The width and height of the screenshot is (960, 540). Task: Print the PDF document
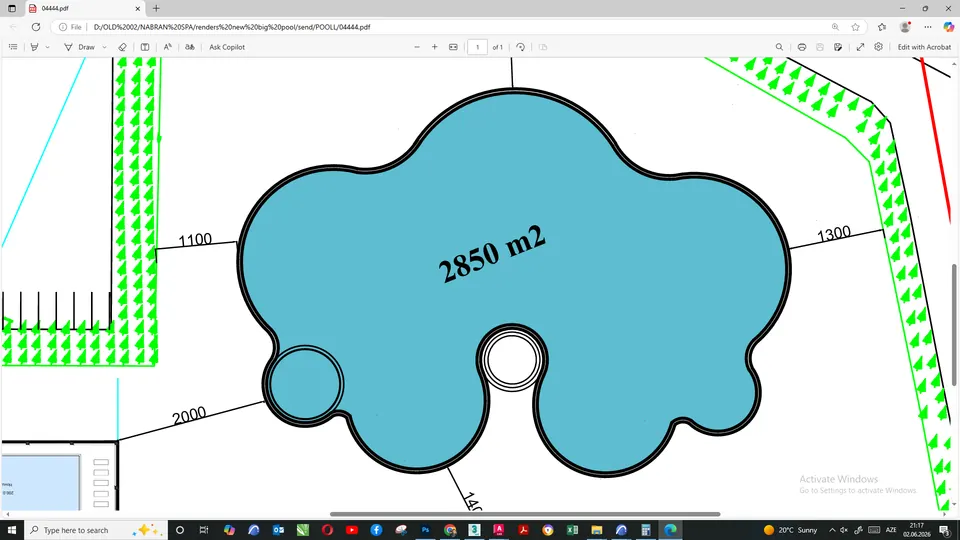pos(801,47)
